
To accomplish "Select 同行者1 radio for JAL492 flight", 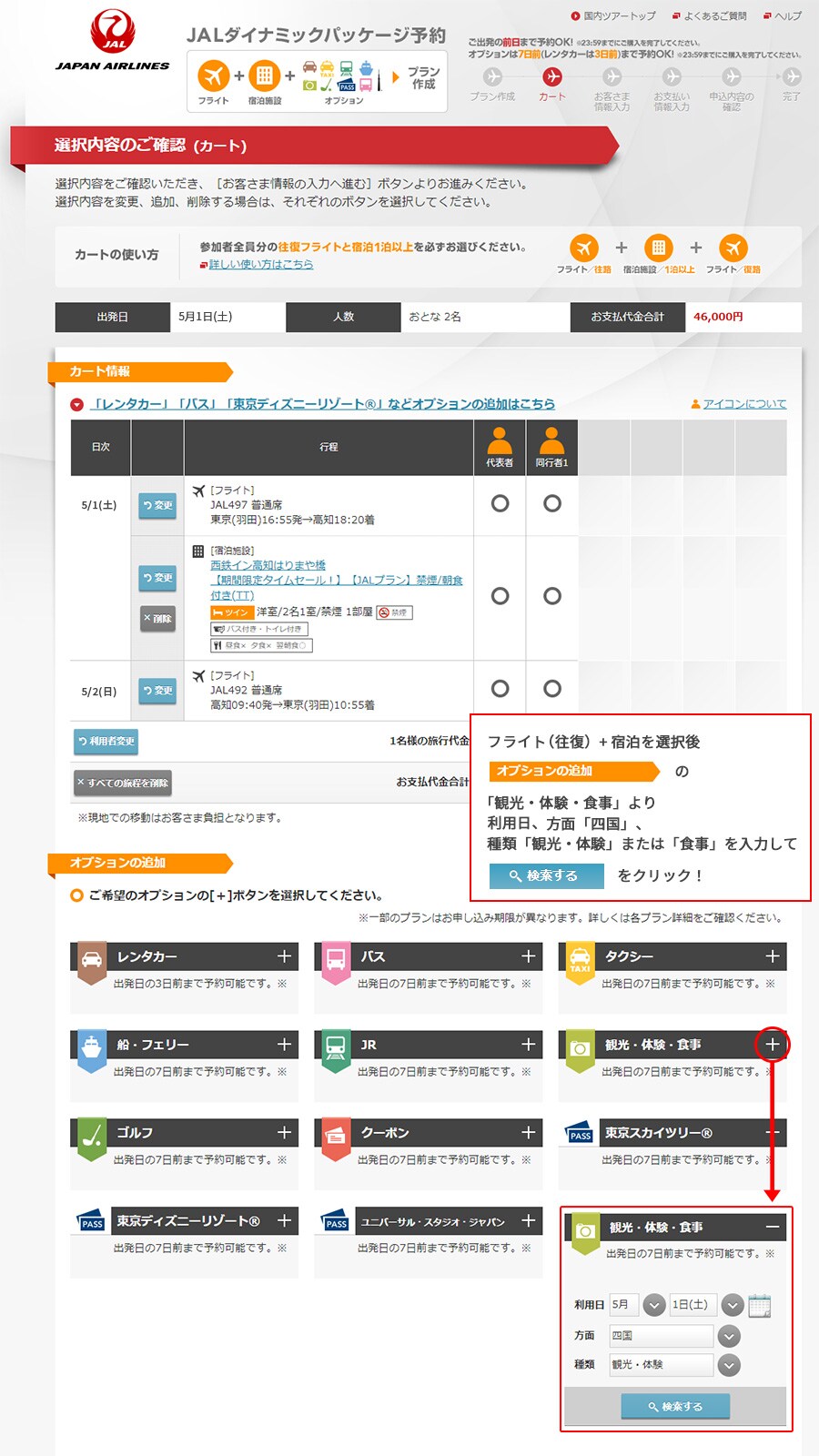I will click(x=552, y=689).
